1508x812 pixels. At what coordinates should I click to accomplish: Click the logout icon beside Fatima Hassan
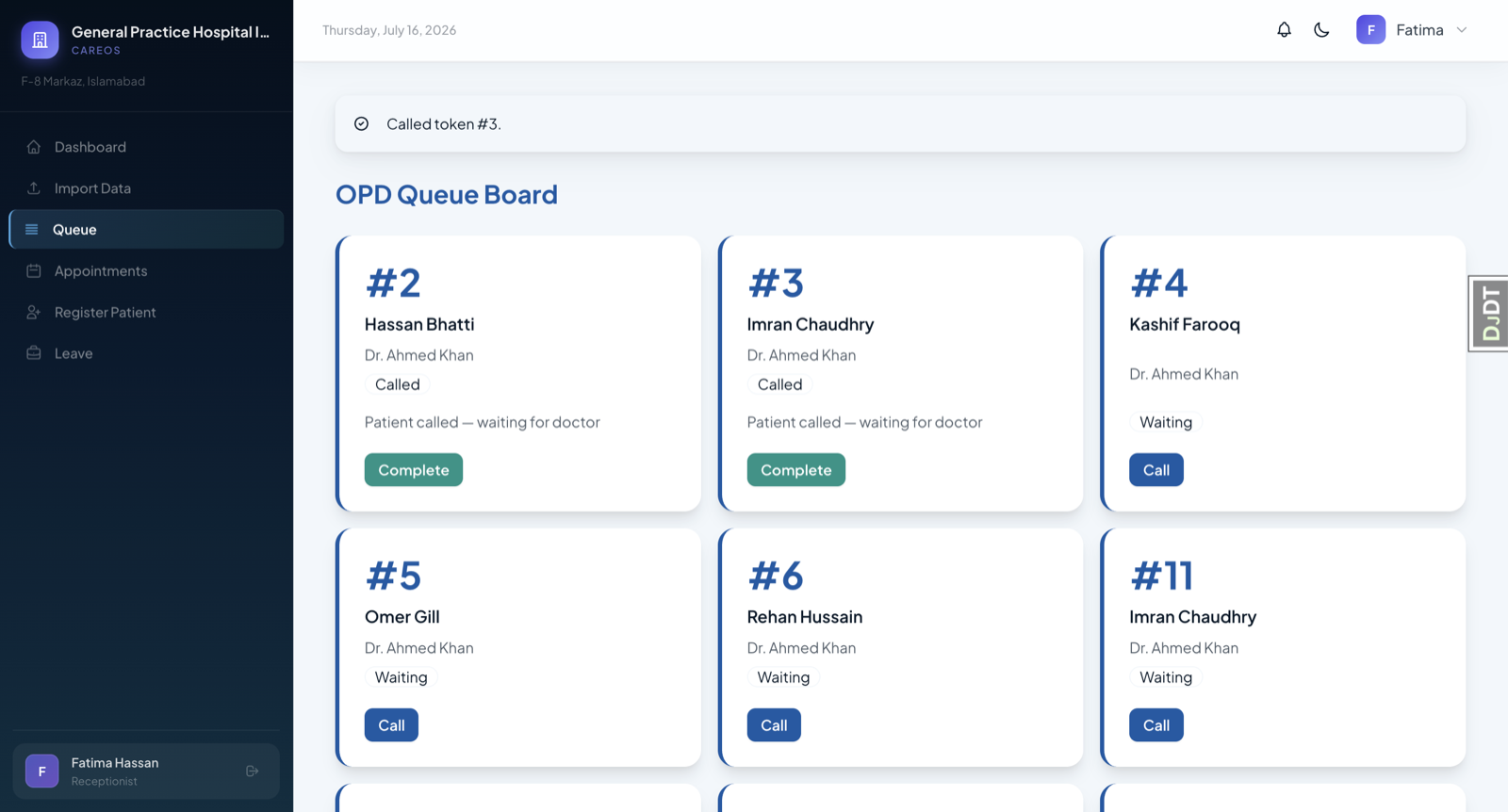tap(252, 771)
